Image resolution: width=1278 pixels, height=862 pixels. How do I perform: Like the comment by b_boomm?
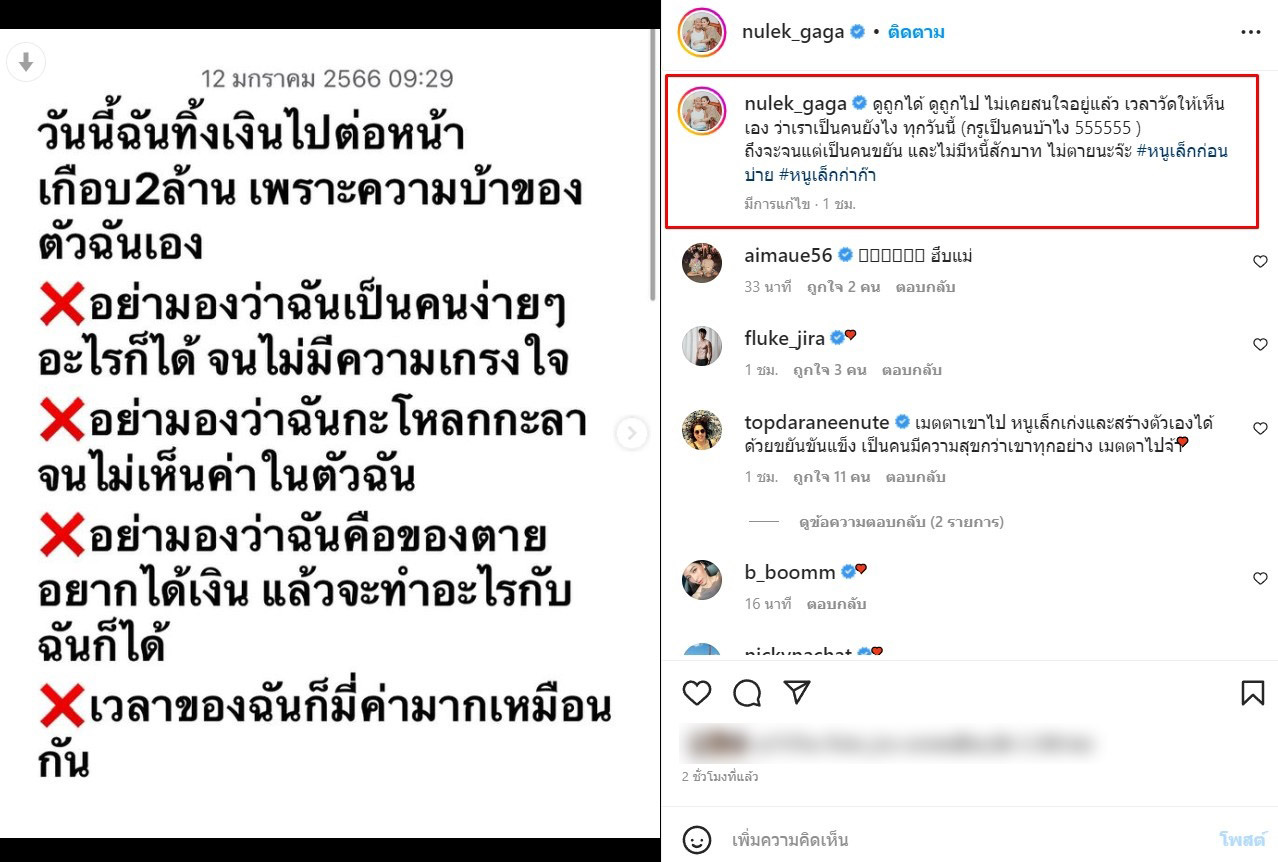coord(1260,578)
